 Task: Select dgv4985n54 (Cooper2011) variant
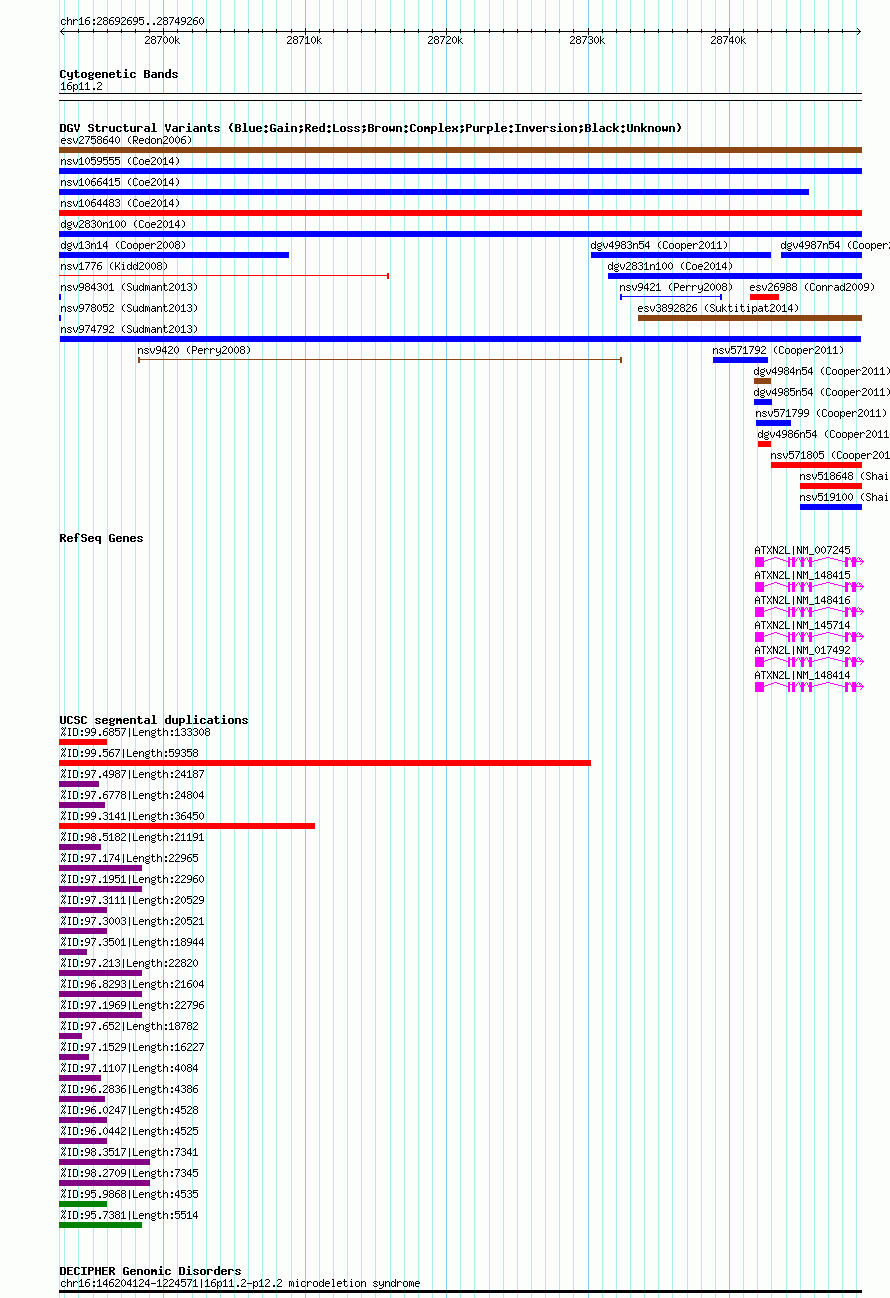point(763,402)
